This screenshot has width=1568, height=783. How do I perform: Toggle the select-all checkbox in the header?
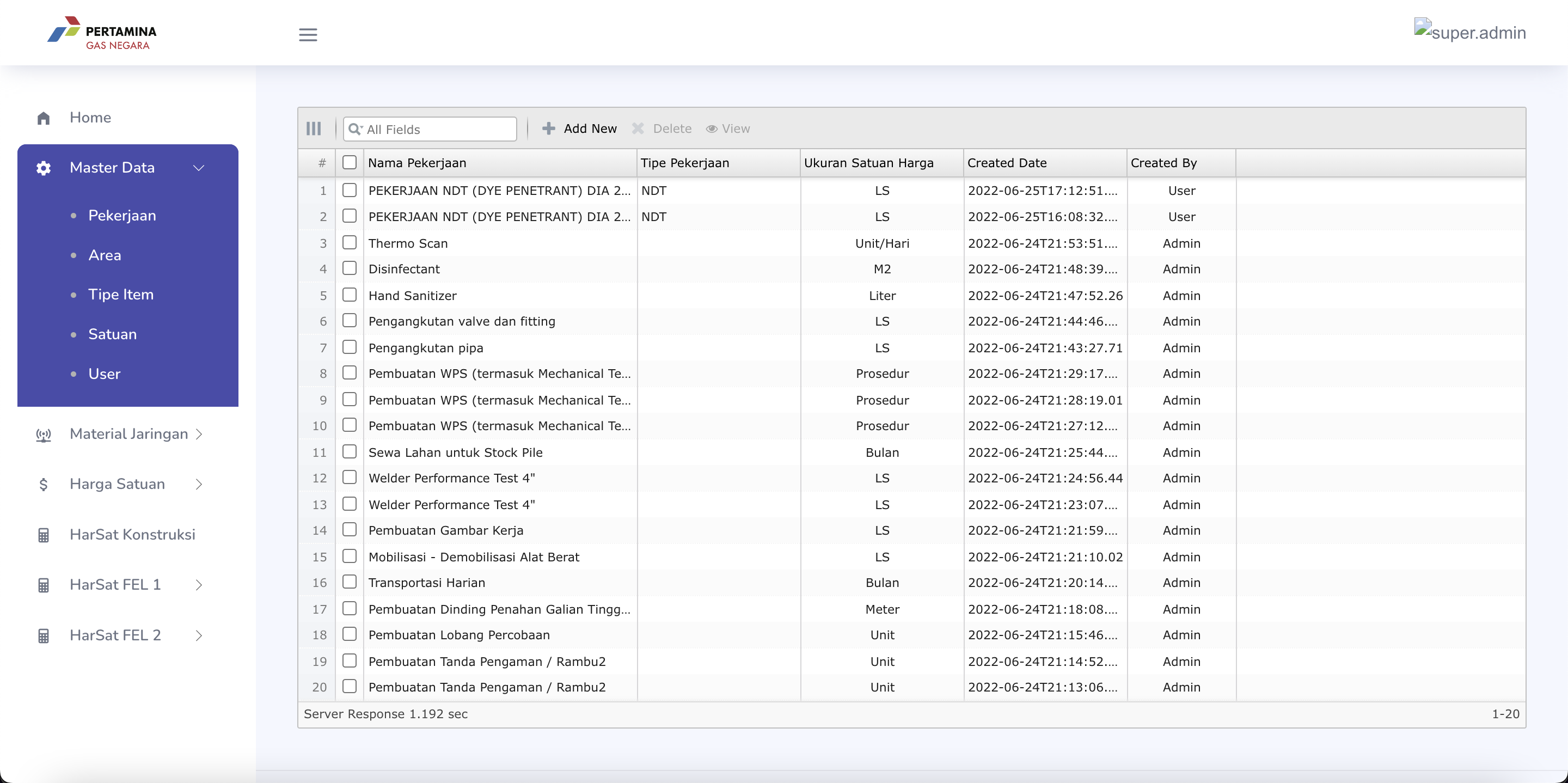click(350, 162)
